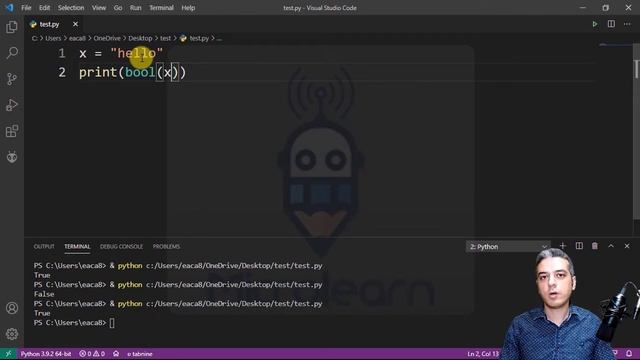
Task: Open the View menu
Action: [99, 8]
